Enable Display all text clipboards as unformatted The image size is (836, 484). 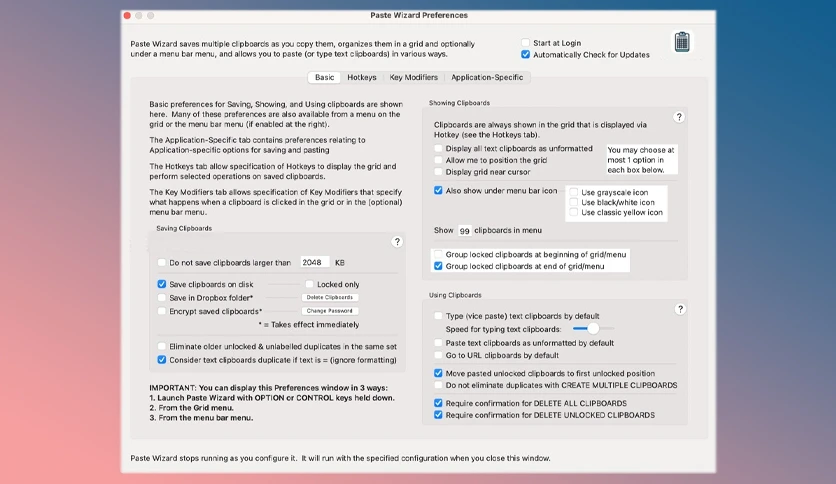coord(438,148)
